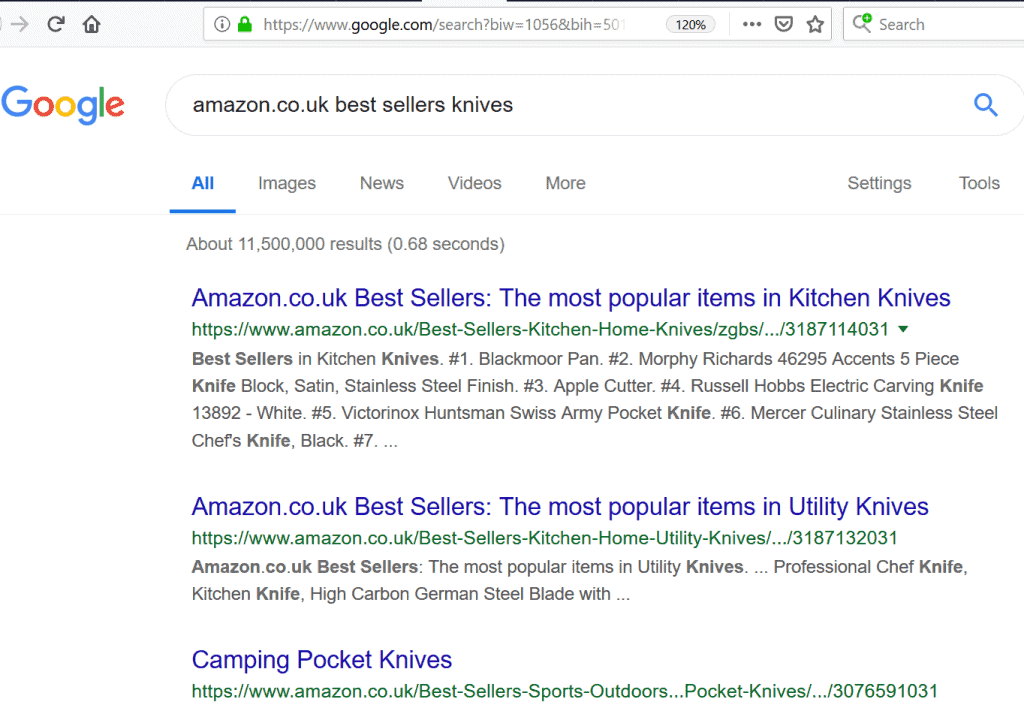The height and width of the screenshot is (705, 1024).
Task: Open the Utility Knives Best Sellers result
Action: pos(560,507)
